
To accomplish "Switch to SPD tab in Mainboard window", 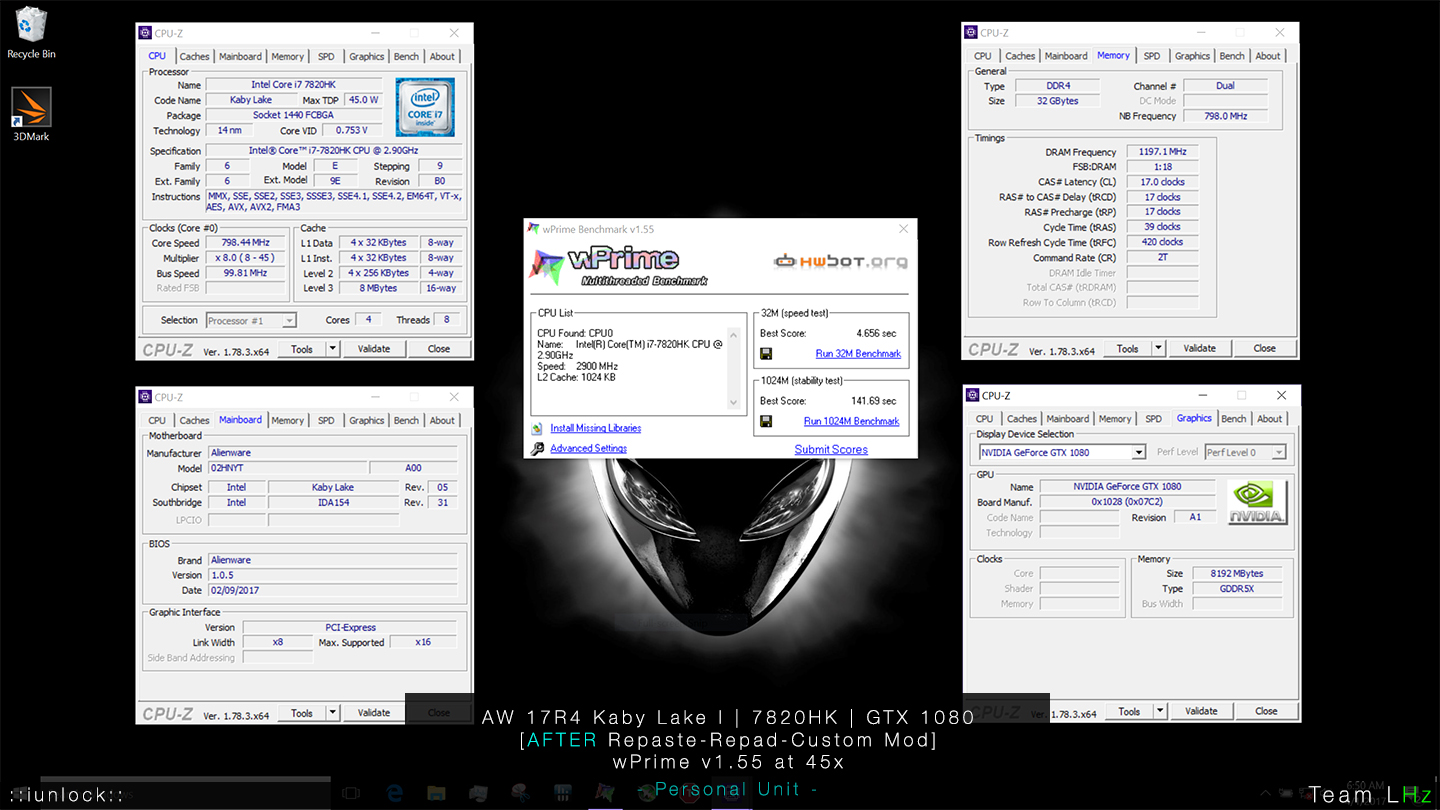I will point(326,420).
